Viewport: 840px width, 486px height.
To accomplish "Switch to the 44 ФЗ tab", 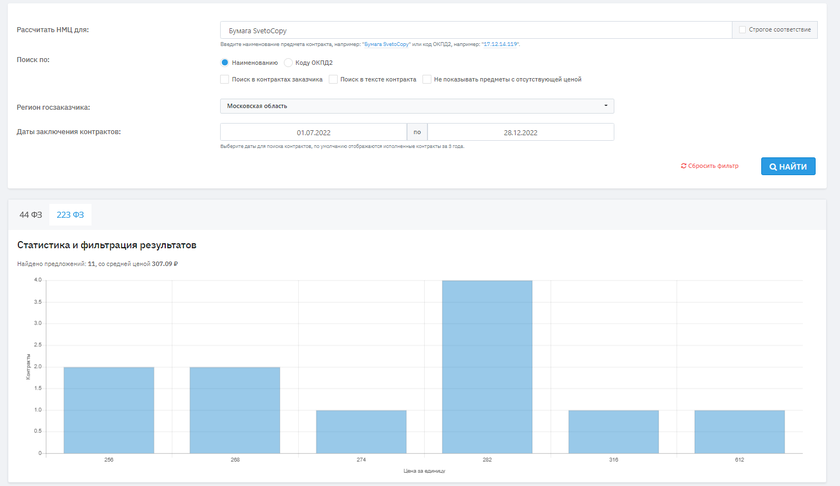I will tap(30, 215).
